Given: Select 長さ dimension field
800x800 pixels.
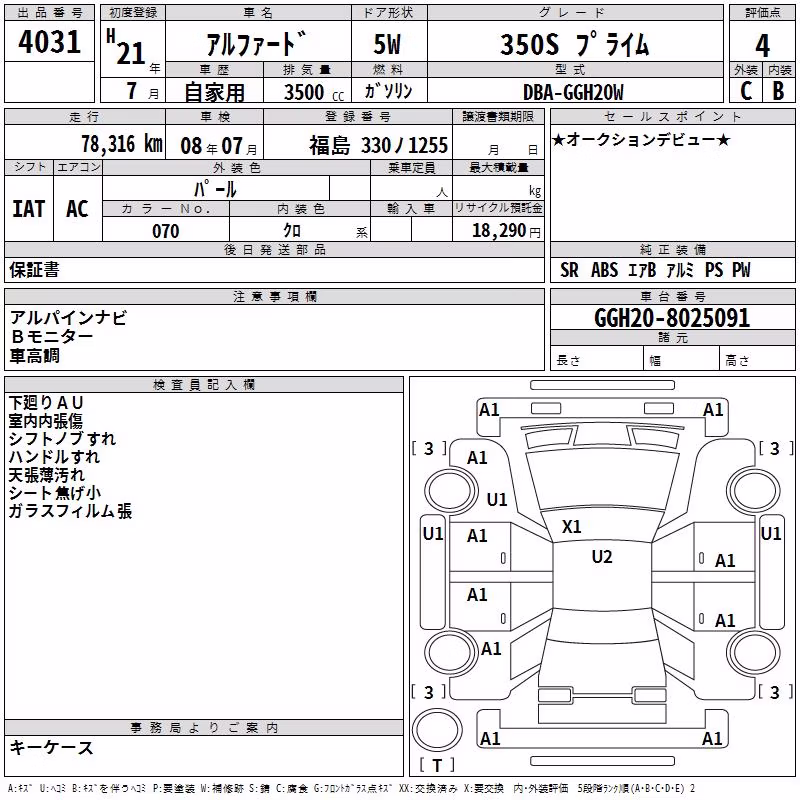Looking at the screenshot, I should 596,358.
